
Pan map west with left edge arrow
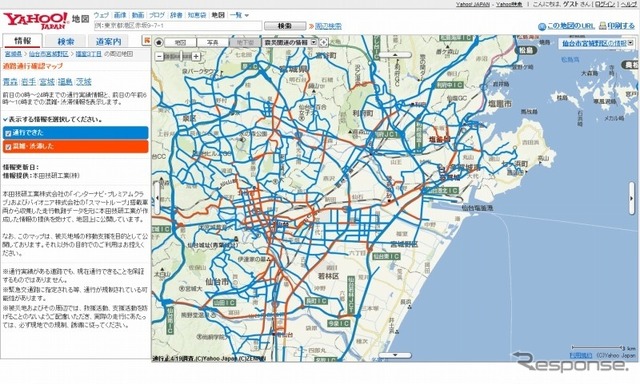tap(157, 198)
